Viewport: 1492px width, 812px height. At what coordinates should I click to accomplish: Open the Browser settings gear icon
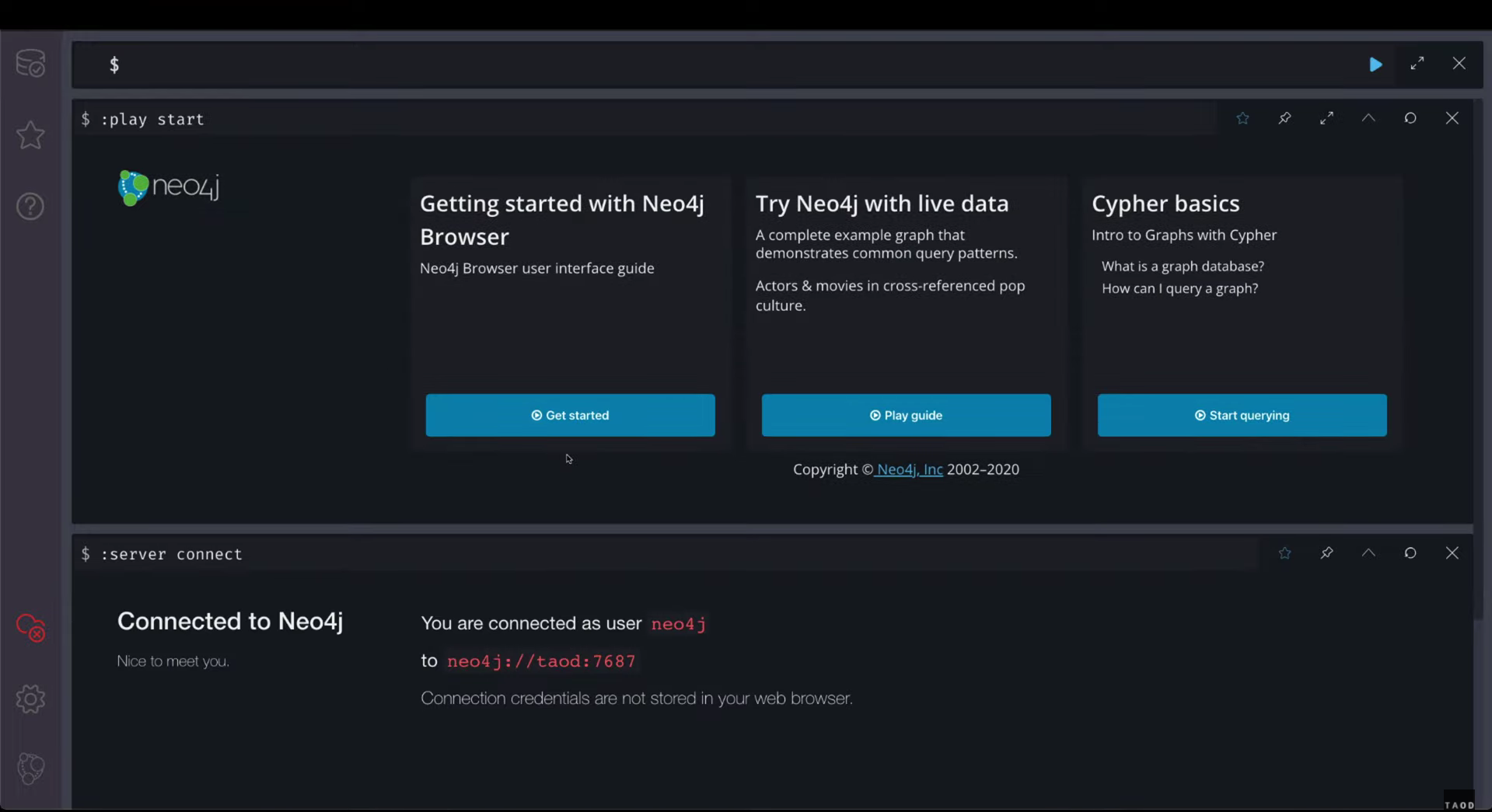pyautogui.click(x=30, y=699)
